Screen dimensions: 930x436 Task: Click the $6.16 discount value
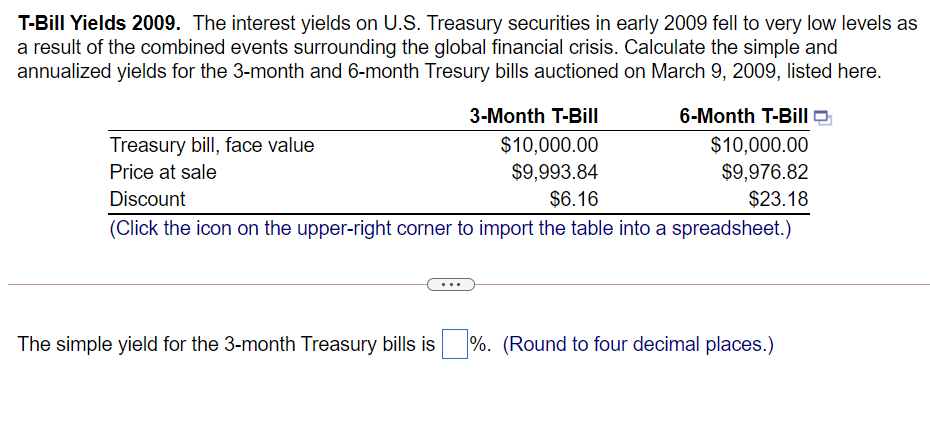(x=574, y=199)
